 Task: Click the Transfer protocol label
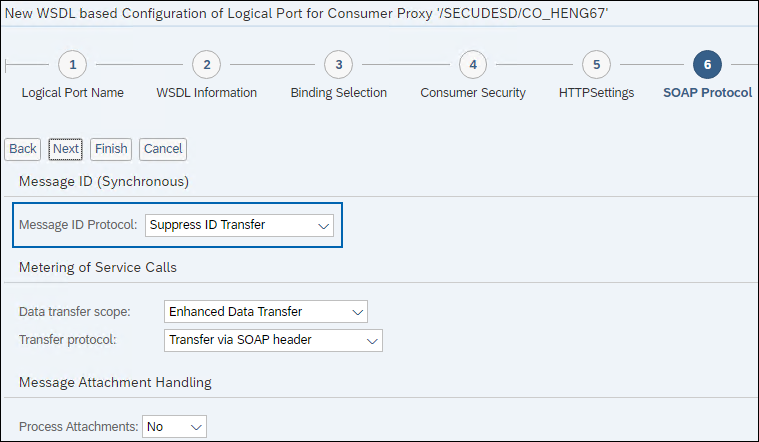[68, 340]
